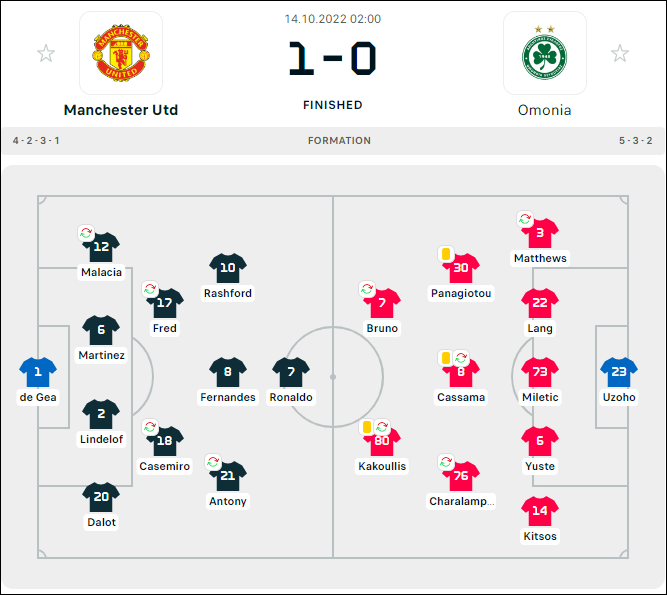
Task: Open Omonia club crest logo
Action: (544, 53)
